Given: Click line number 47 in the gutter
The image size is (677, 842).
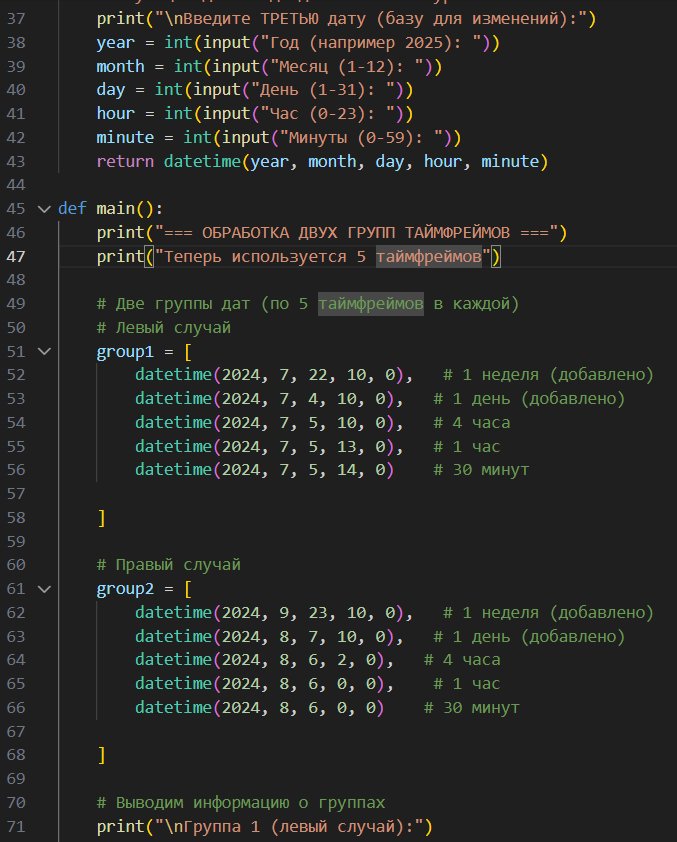Looking at the screenshot, I should coord(18,256).
